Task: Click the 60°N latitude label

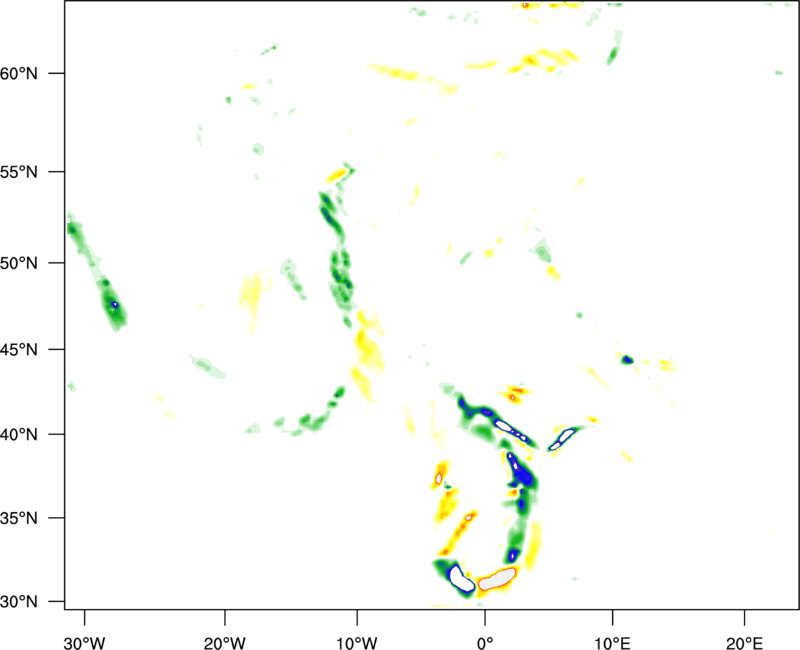Action: (x=19, y=73)
